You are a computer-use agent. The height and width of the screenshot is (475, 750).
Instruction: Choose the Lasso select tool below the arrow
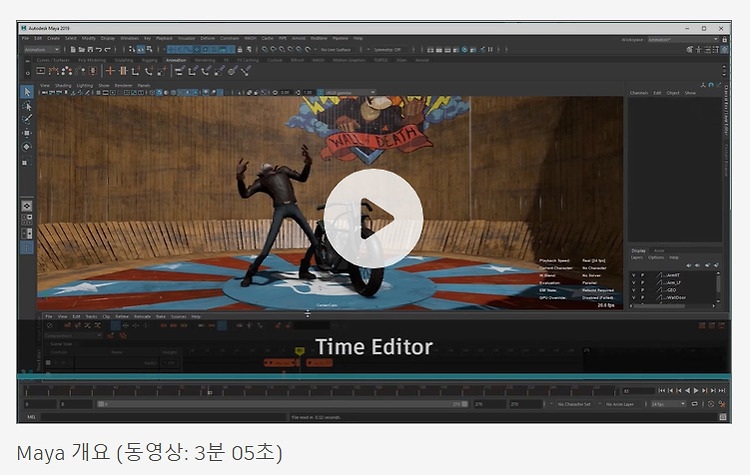click(x=27, y=106)
